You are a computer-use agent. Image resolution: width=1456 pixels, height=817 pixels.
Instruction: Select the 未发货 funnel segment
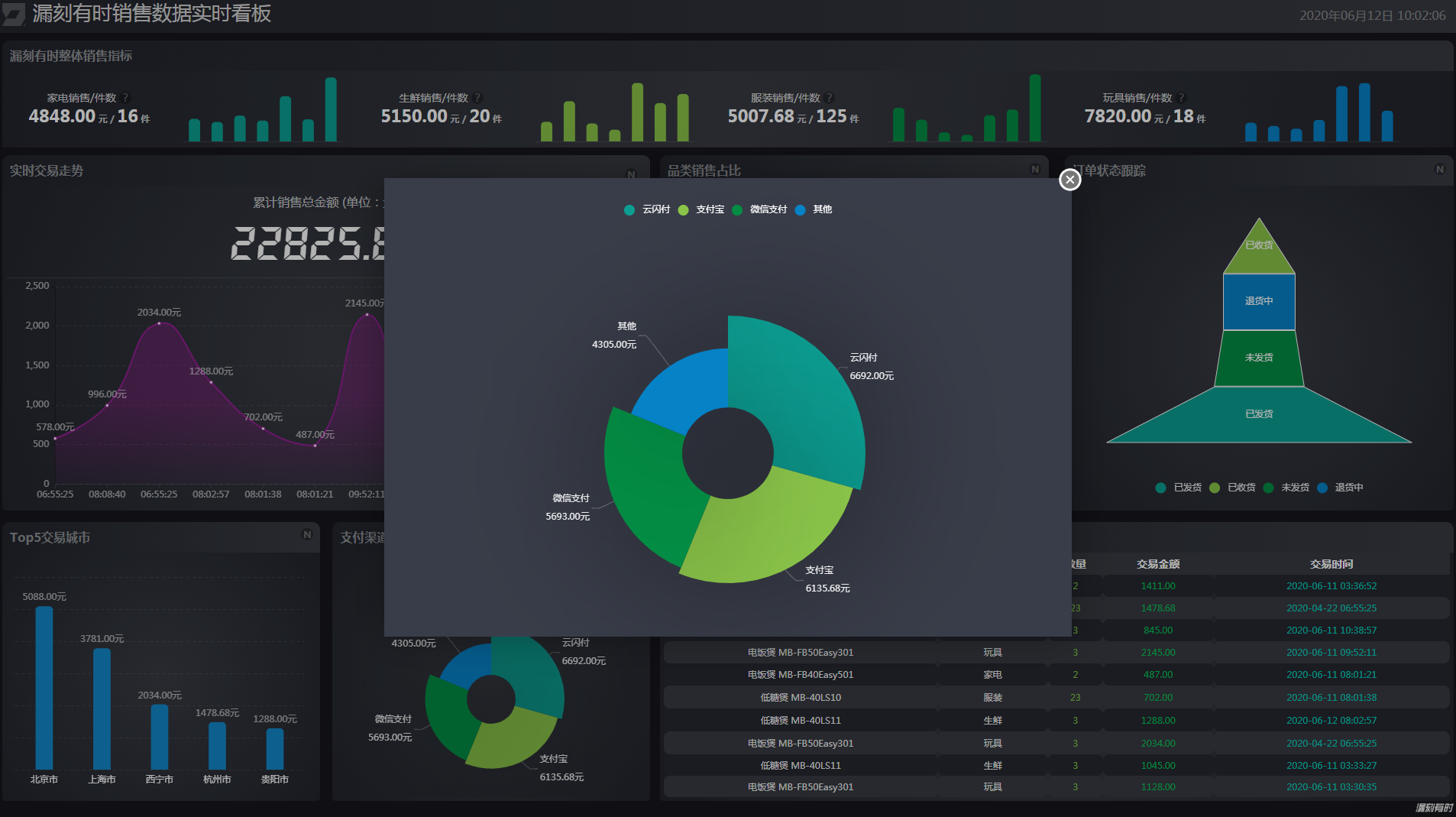coord(1259,358)
